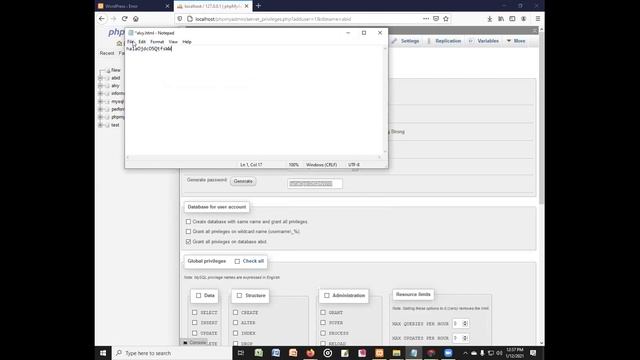Open Notepad Help menu

[x=187, y=42]
